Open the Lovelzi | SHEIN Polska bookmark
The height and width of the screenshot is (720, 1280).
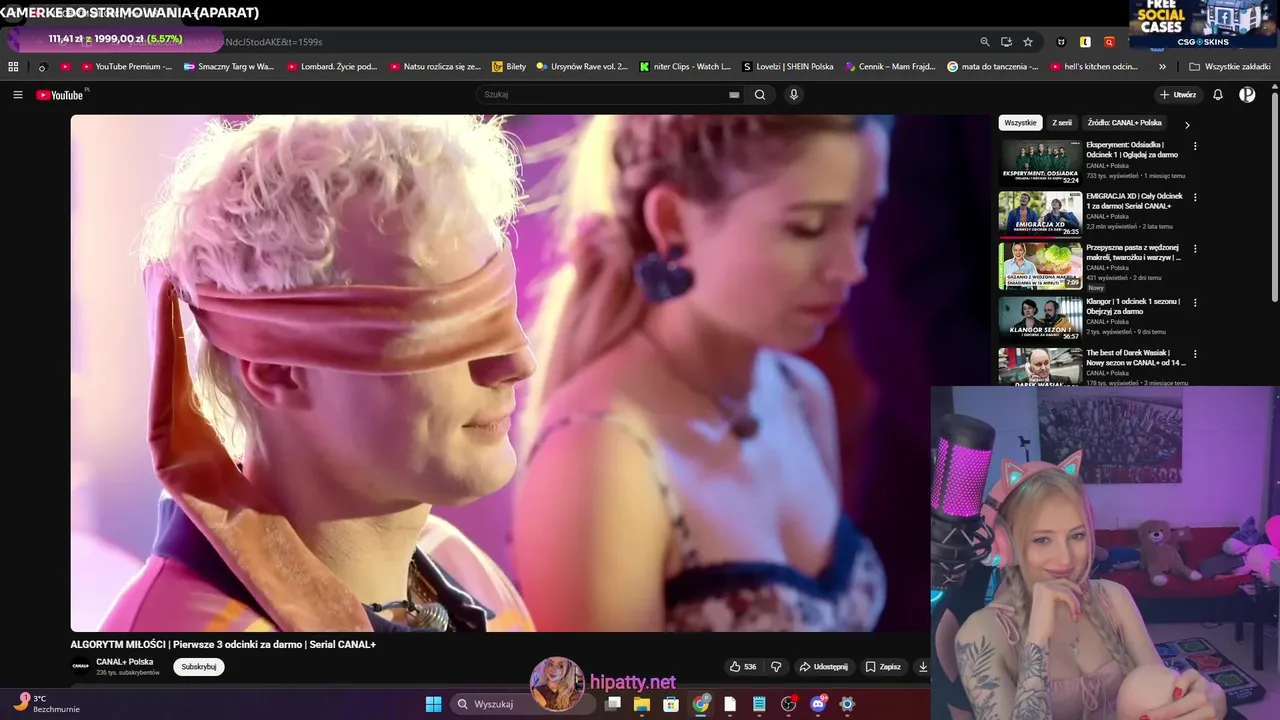click(x=788, y=67)
